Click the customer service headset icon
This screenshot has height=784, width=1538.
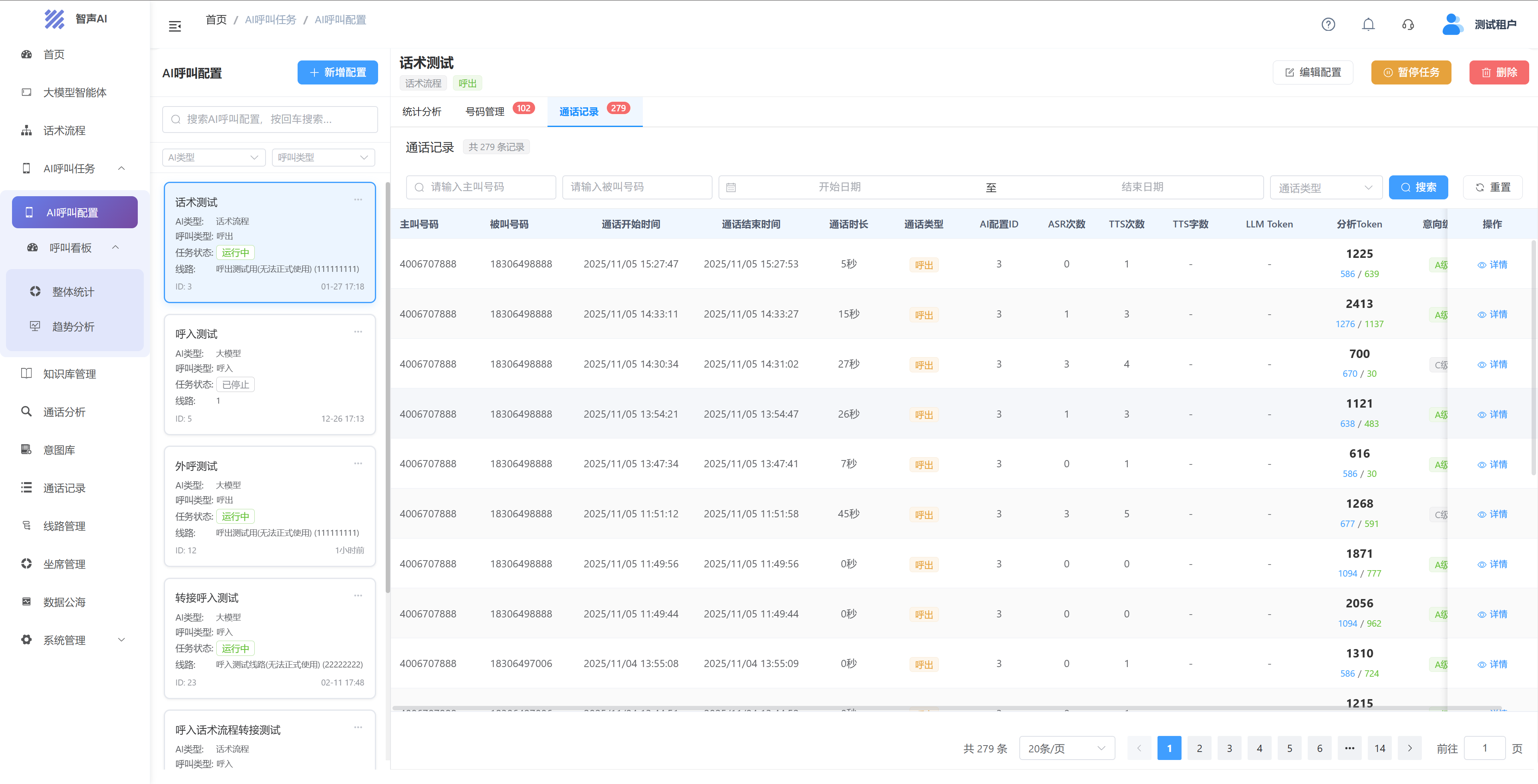pyautogui.click(x=1408, y=24)
